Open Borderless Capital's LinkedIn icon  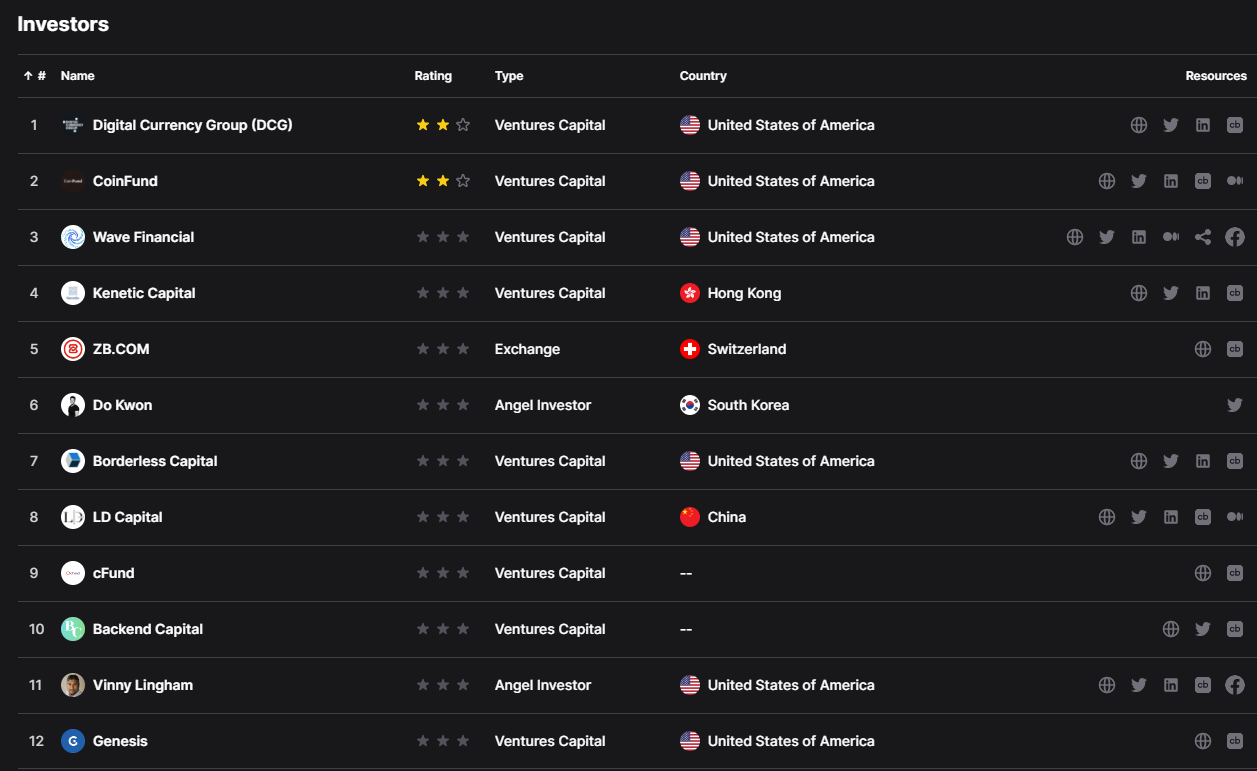pyautogui.click(x=1203, y=461)
